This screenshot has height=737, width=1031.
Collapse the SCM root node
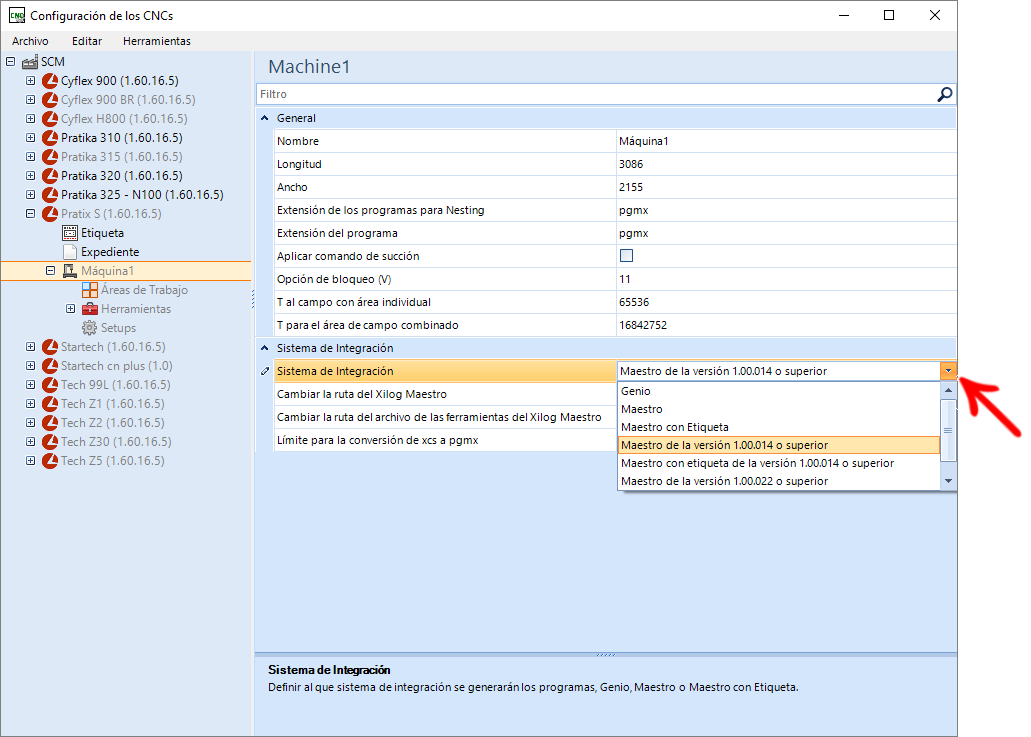[x=11, y=62]
